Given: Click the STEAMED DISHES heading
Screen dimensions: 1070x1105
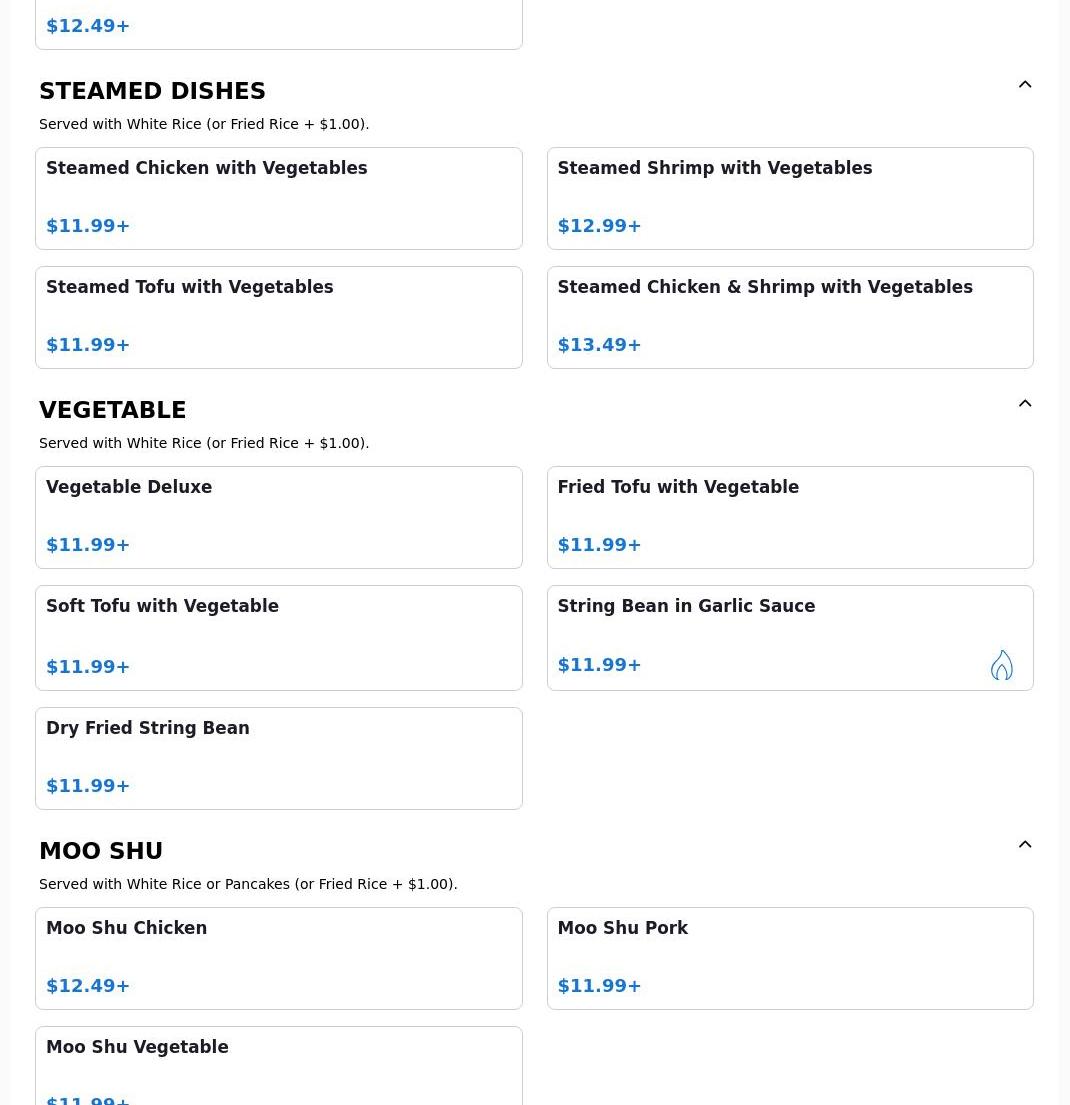Looking at the screenshot, I should [152, 91].
